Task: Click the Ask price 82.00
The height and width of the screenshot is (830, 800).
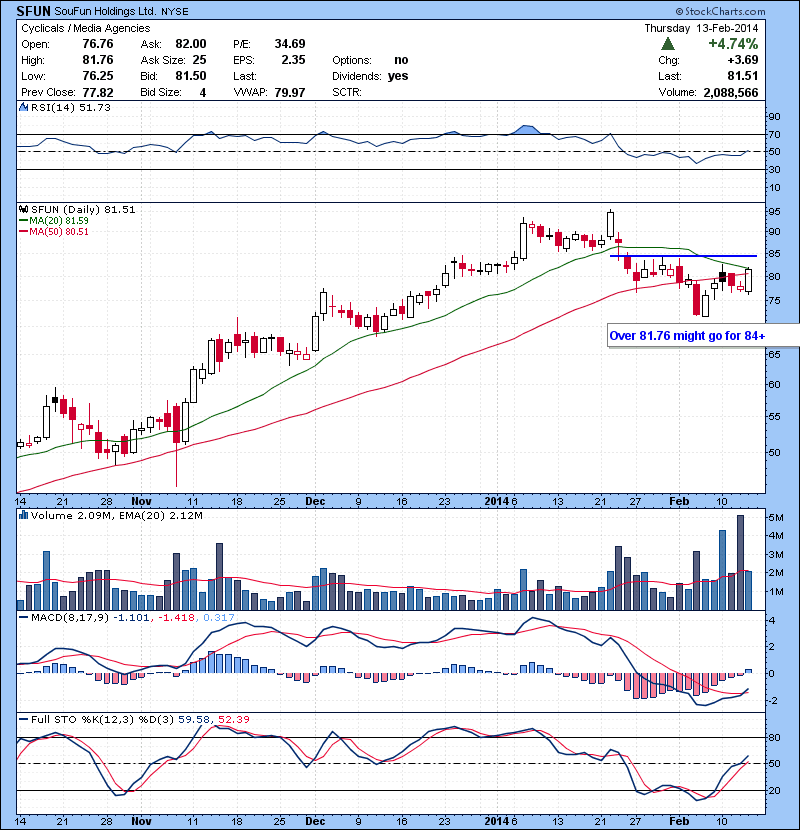Action: tap(191, 44)
